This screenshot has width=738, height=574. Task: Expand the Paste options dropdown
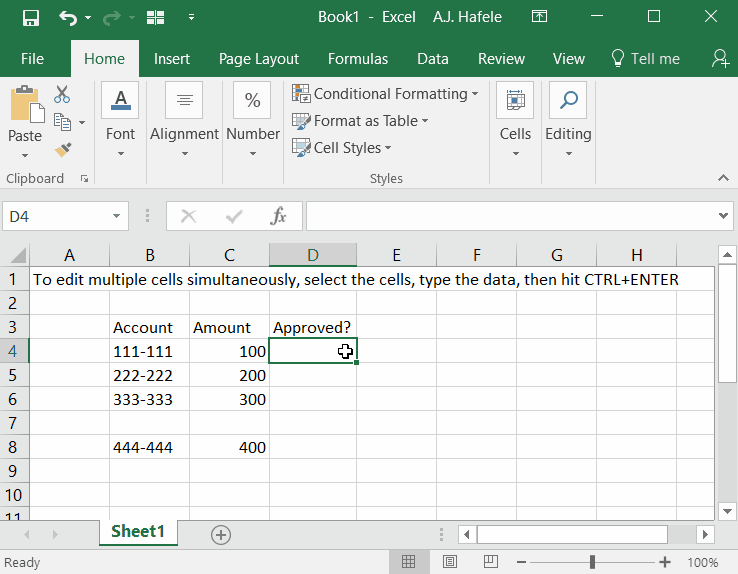(x=25, y=155)
